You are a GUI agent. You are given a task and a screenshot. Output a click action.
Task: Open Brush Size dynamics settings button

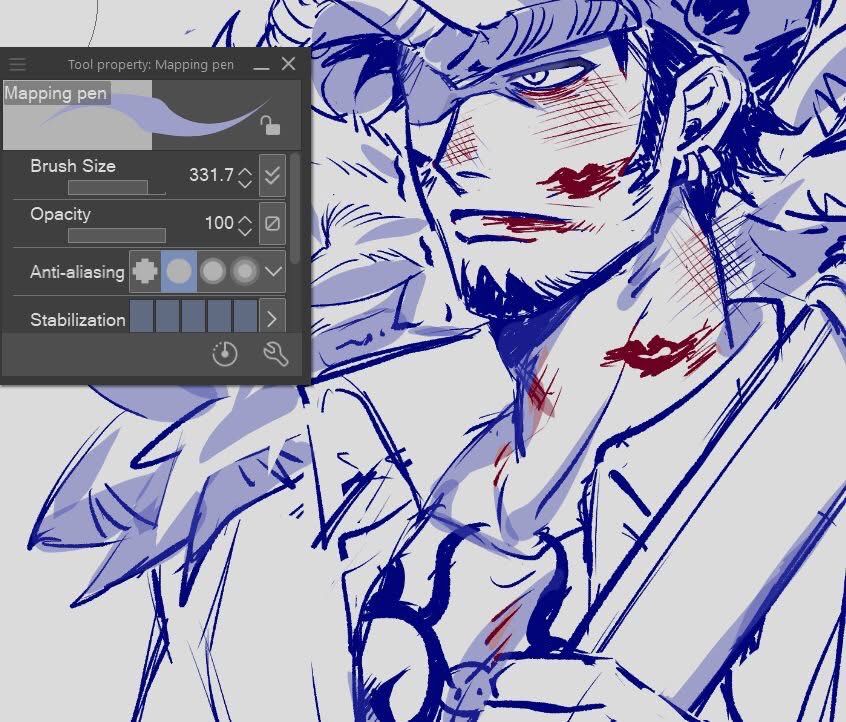point(272,175)
